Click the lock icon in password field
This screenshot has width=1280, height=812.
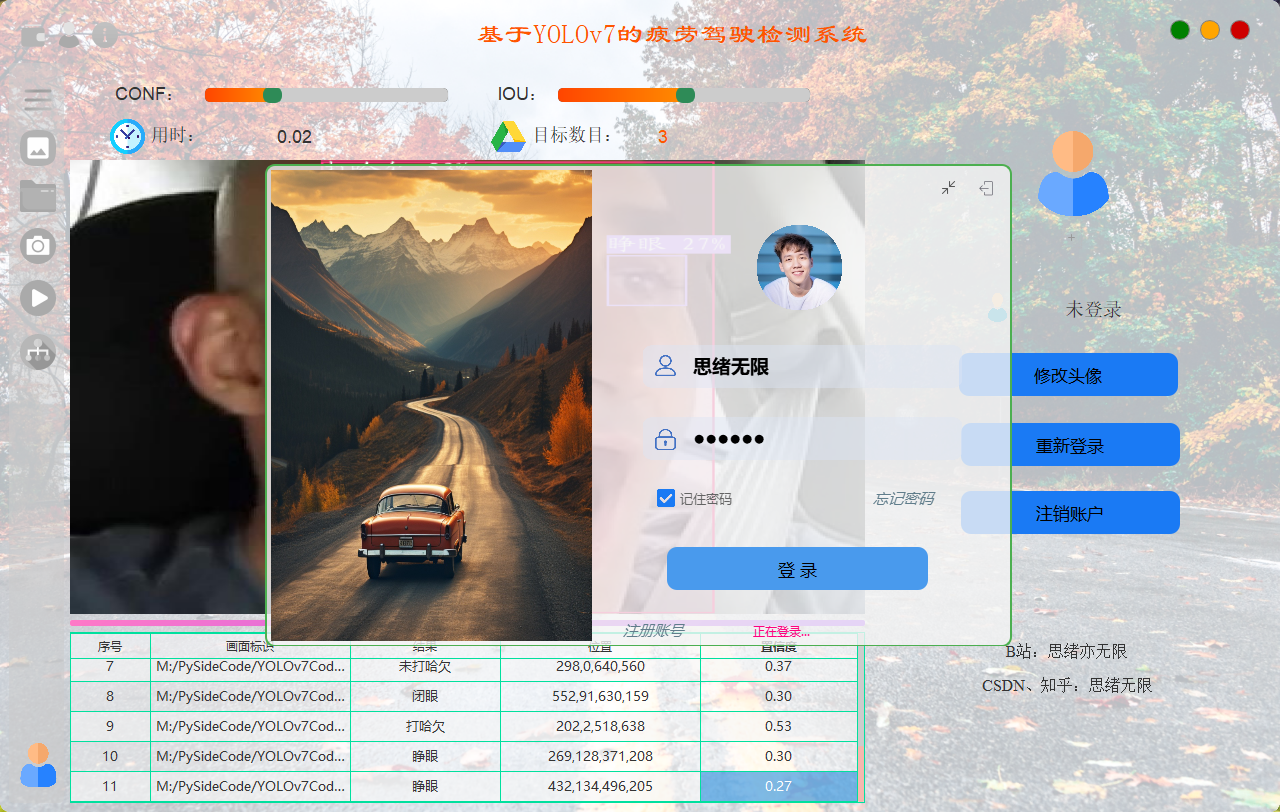tap(665, 438)
